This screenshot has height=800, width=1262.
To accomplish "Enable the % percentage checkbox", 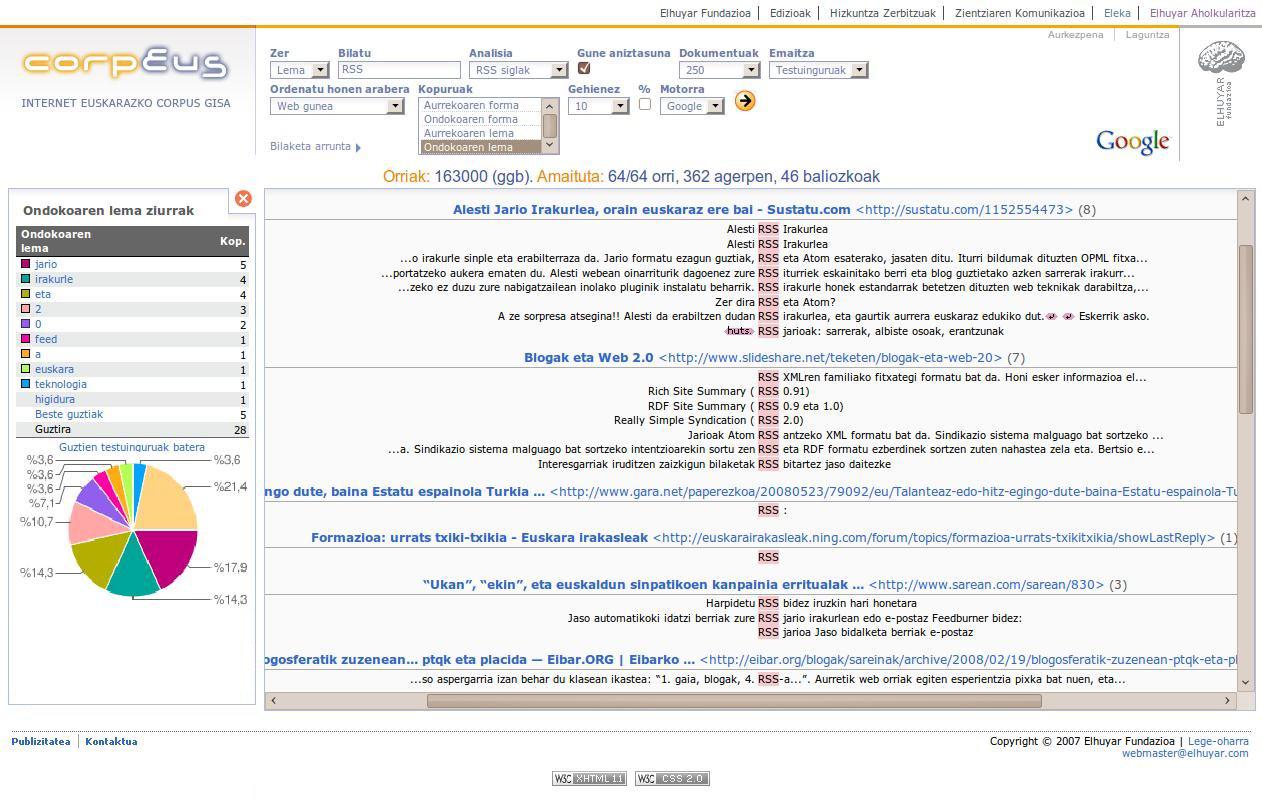I will point(644,104).
